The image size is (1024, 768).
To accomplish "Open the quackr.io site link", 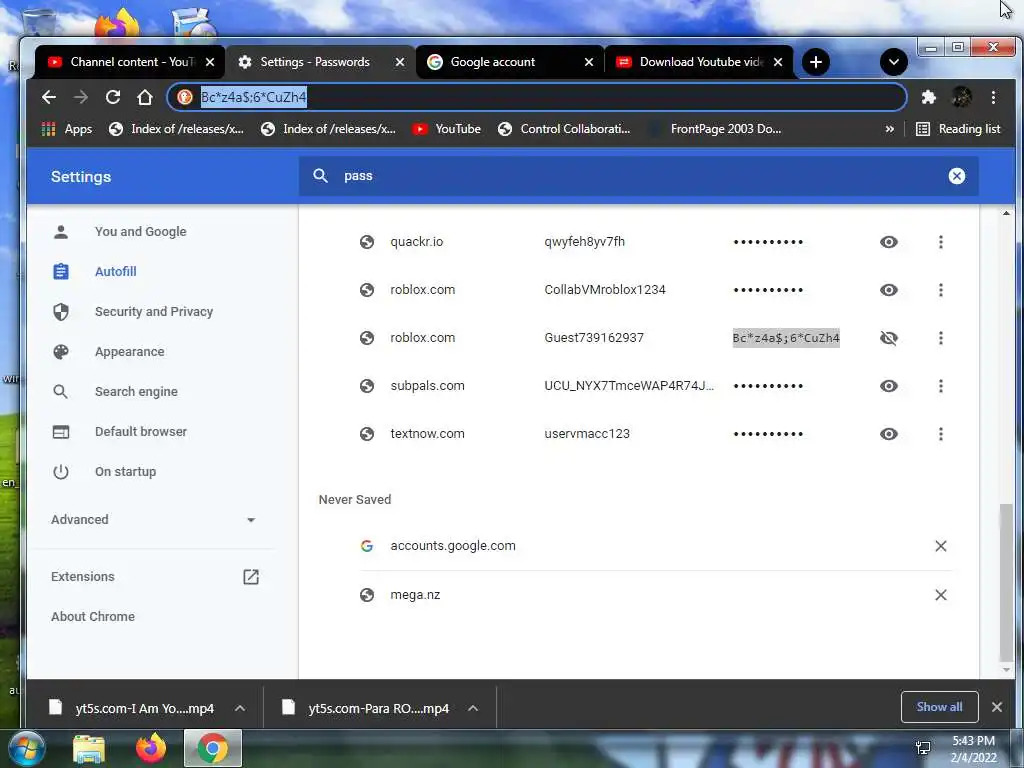I will (x=417, y=242).
